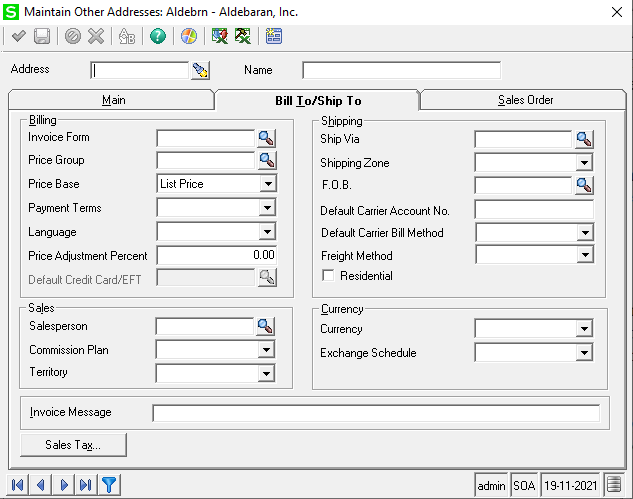The image size is (633, 499).
Task: Click the second Excel toolbar icon
Action: click(243, 36)
